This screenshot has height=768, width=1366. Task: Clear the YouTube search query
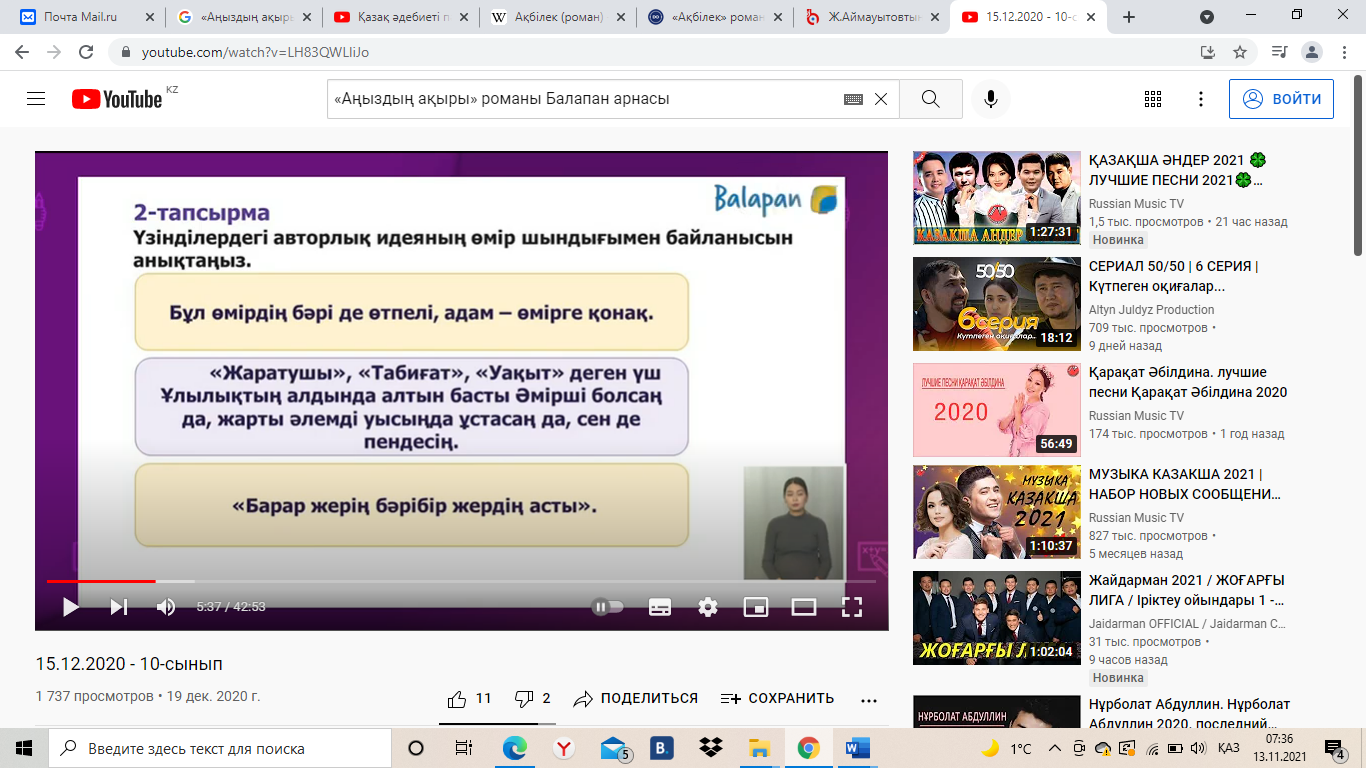(x=881, y=99)
